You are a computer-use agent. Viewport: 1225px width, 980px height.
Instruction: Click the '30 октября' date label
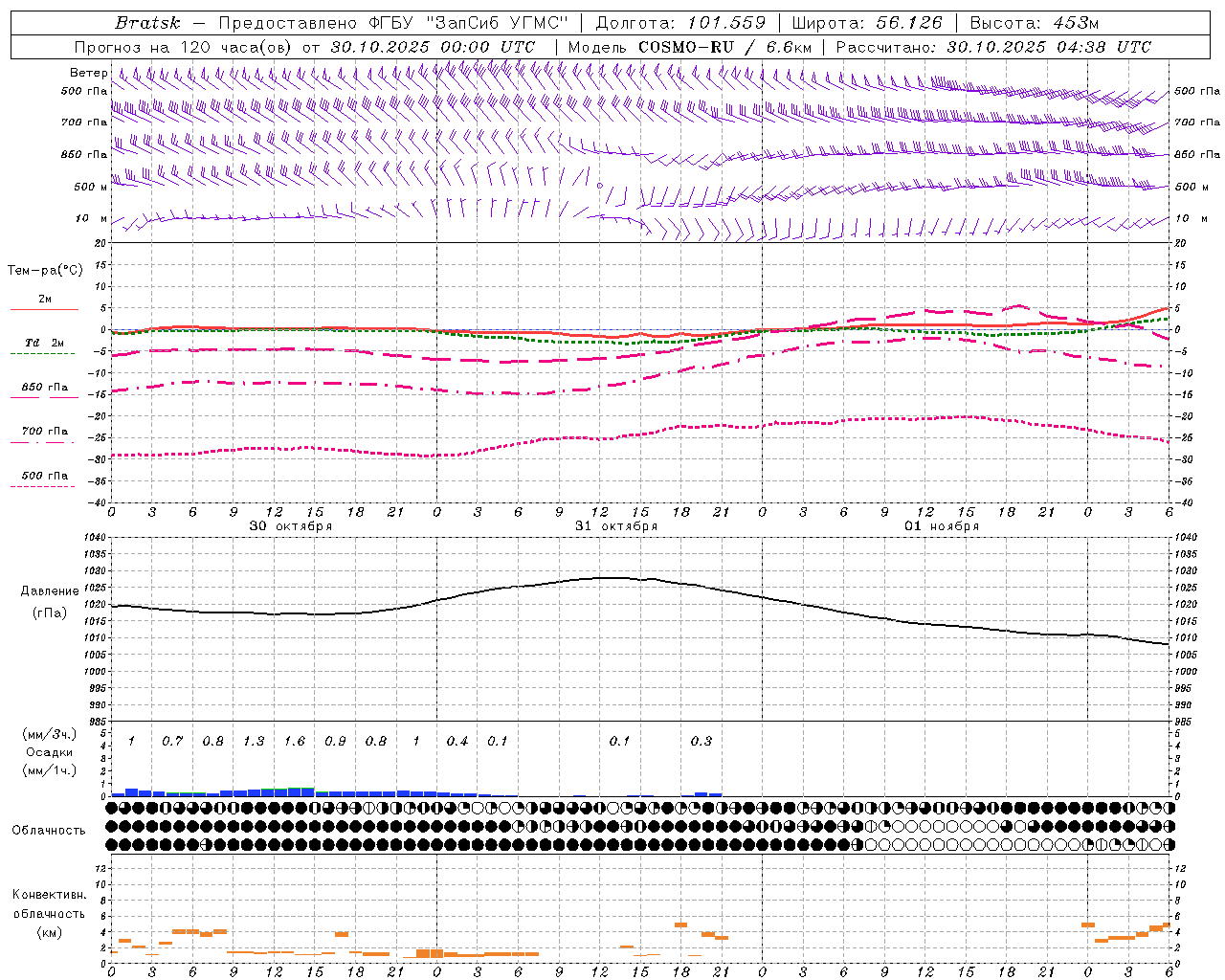tap(291, 526)
